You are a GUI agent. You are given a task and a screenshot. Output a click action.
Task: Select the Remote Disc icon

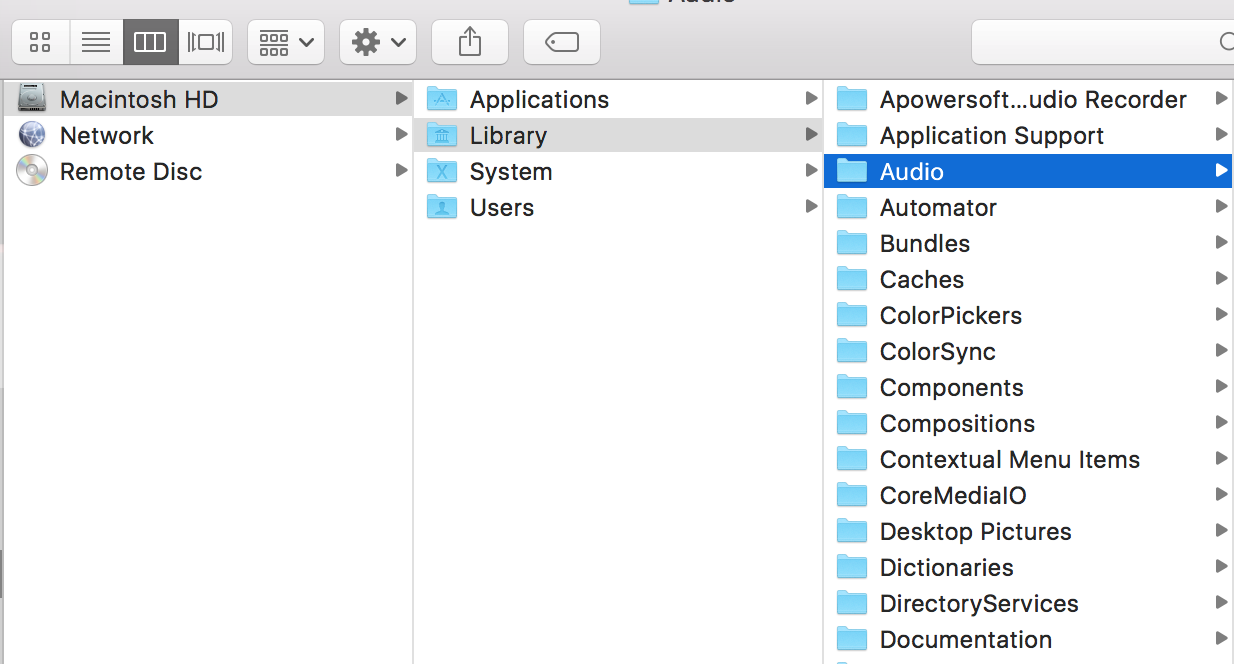pos(32,171)
